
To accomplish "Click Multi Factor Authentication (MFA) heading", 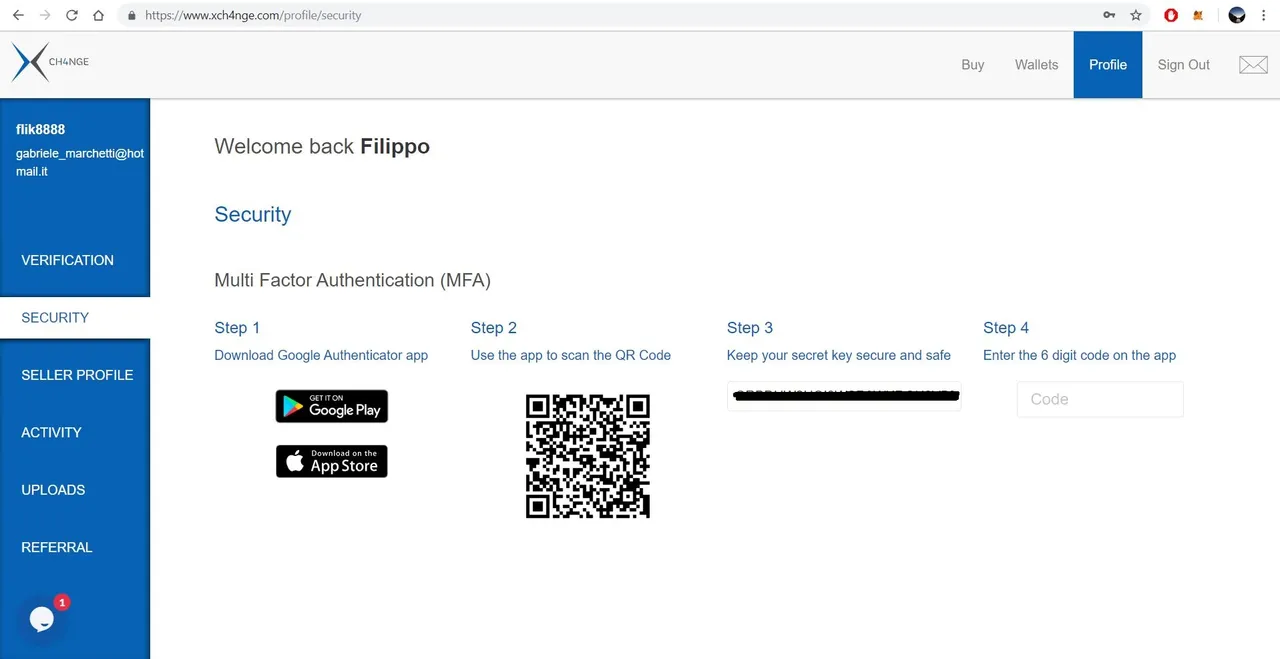I will (352, 280).
